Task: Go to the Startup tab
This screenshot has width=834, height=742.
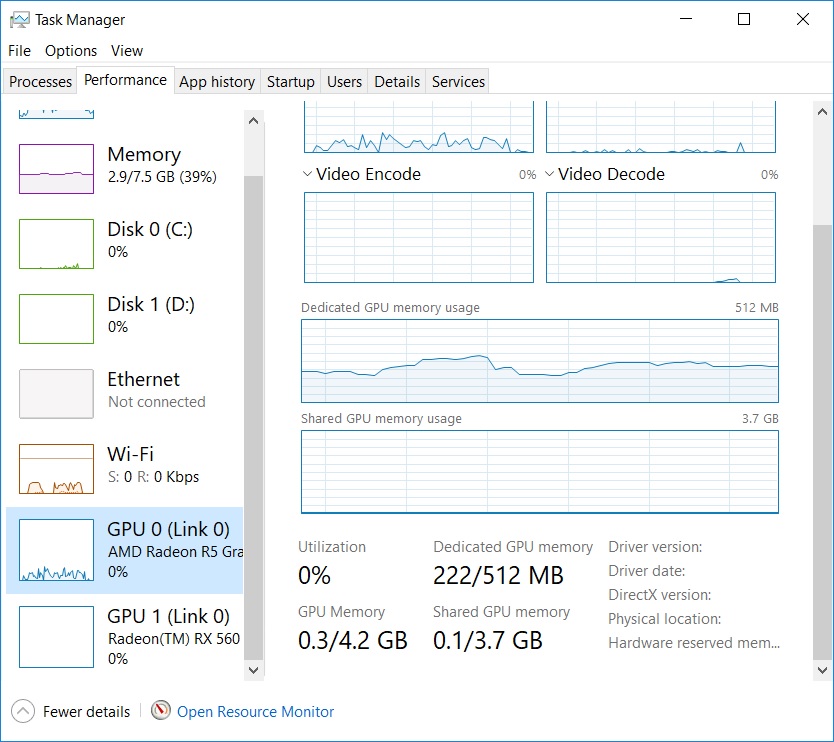Action: [290, 81]
